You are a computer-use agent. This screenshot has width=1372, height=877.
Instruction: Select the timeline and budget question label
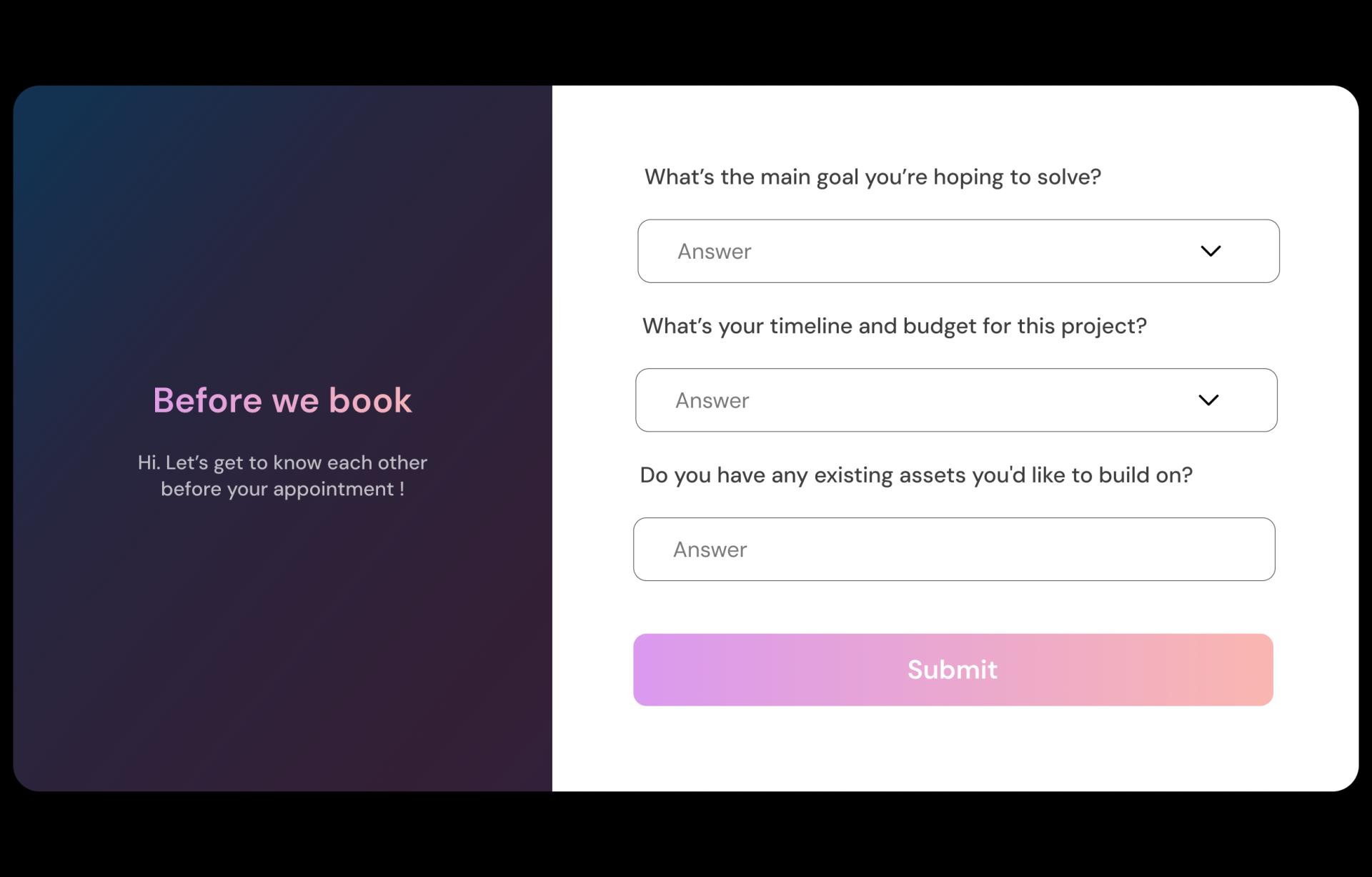894,326
